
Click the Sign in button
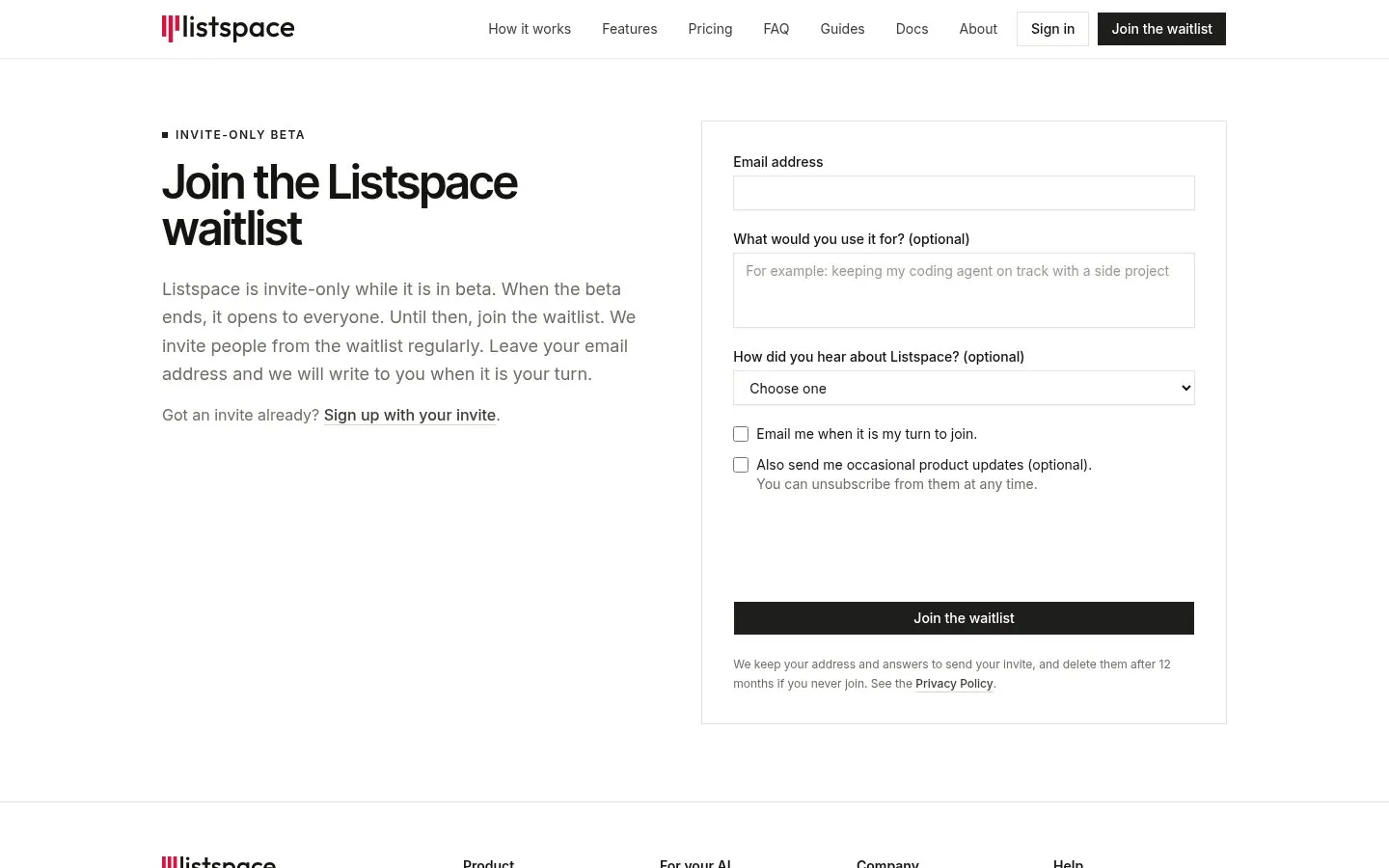(x=1052, y=29)
